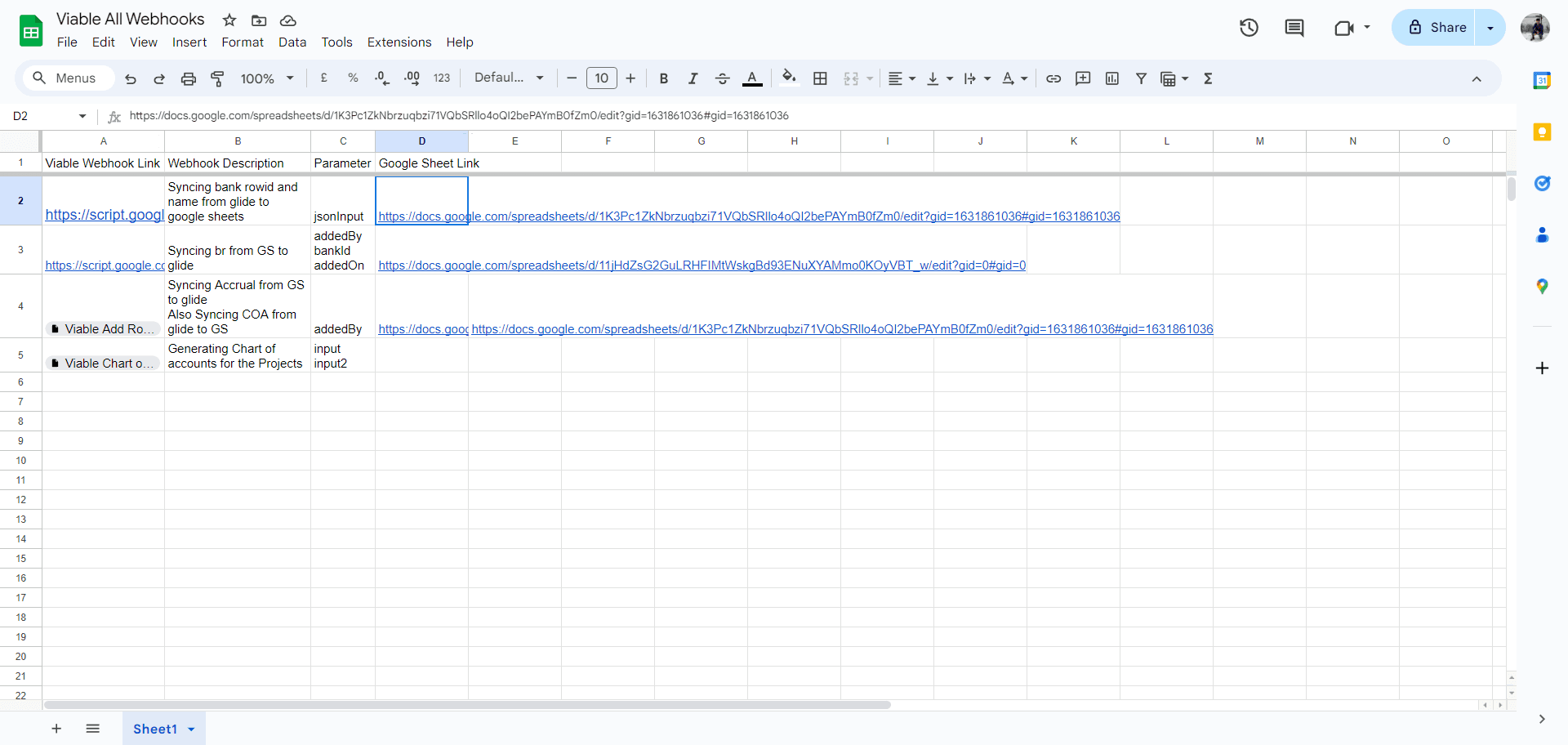
Task: Open the 11jHdZsG2 spreadsheet link in row 3
Action: click(702, 265)
